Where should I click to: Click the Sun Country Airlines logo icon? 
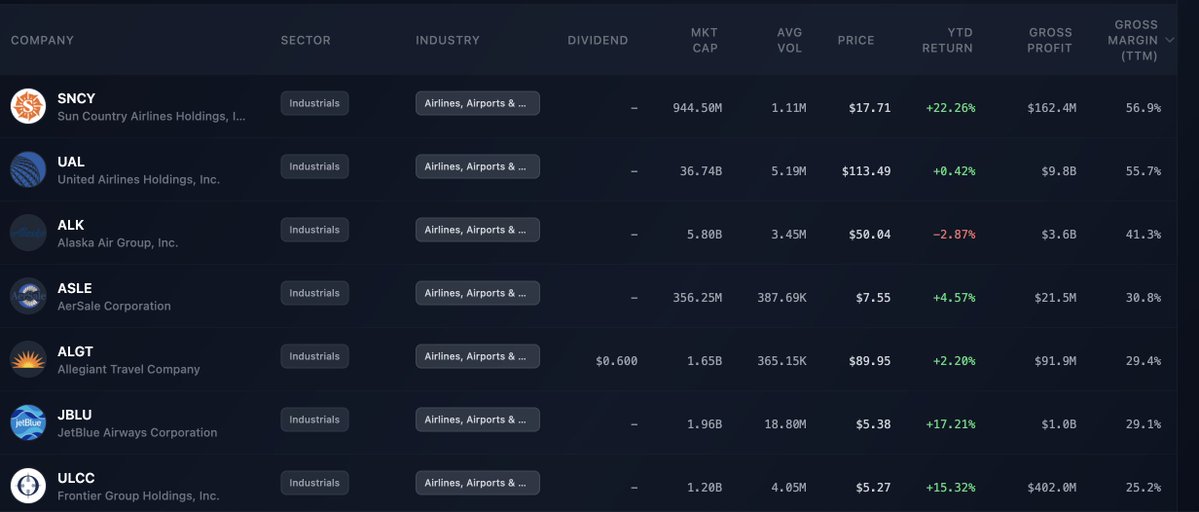coord(28,106)
